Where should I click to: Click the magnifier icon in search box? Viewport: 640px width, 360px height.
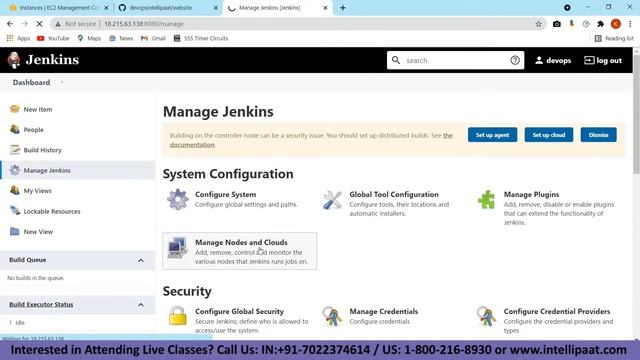pos(396,60)
